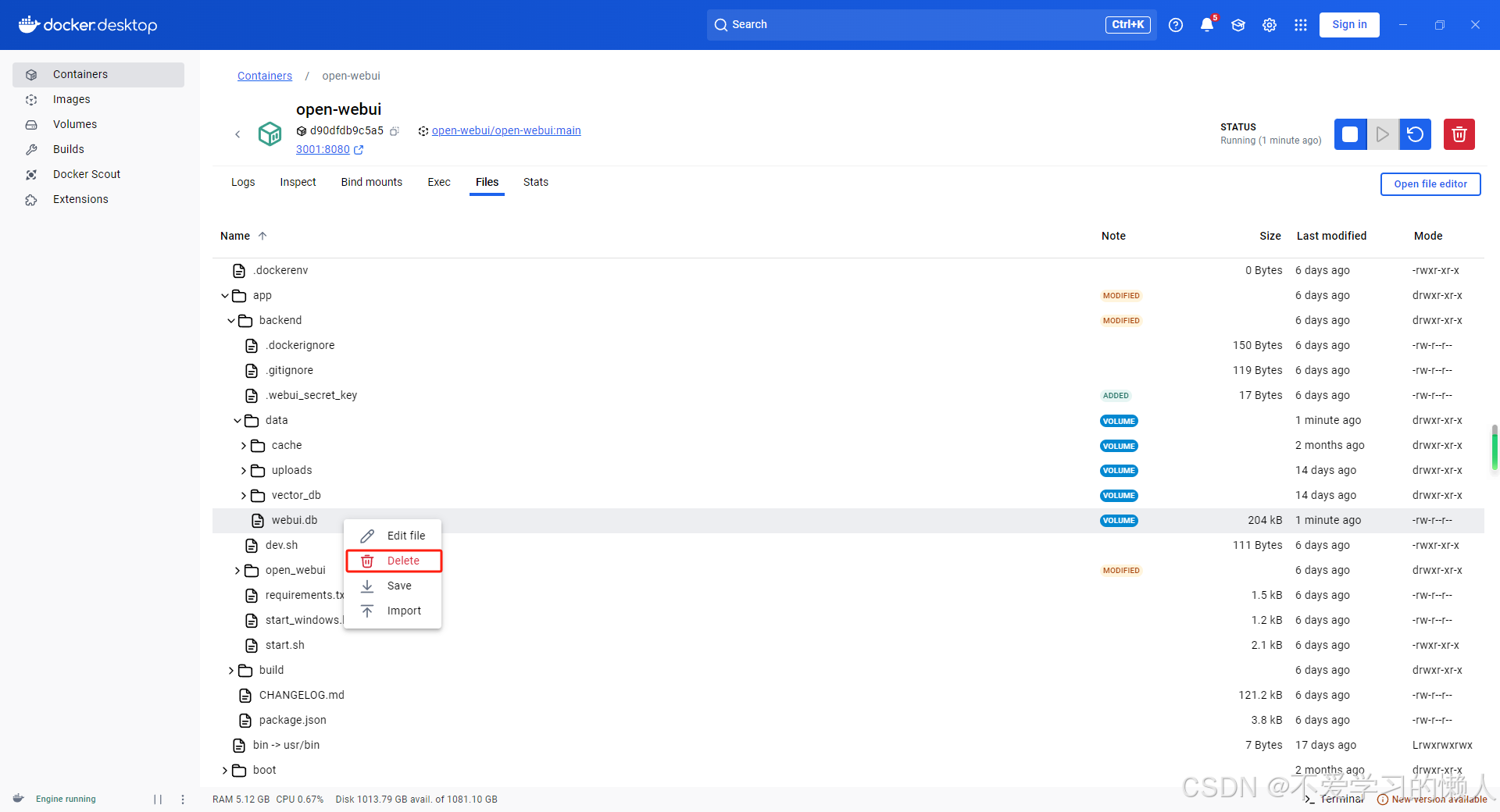Open Settings gear icon
This screenshot has height=812, width=1500.
pos(1270,25)
